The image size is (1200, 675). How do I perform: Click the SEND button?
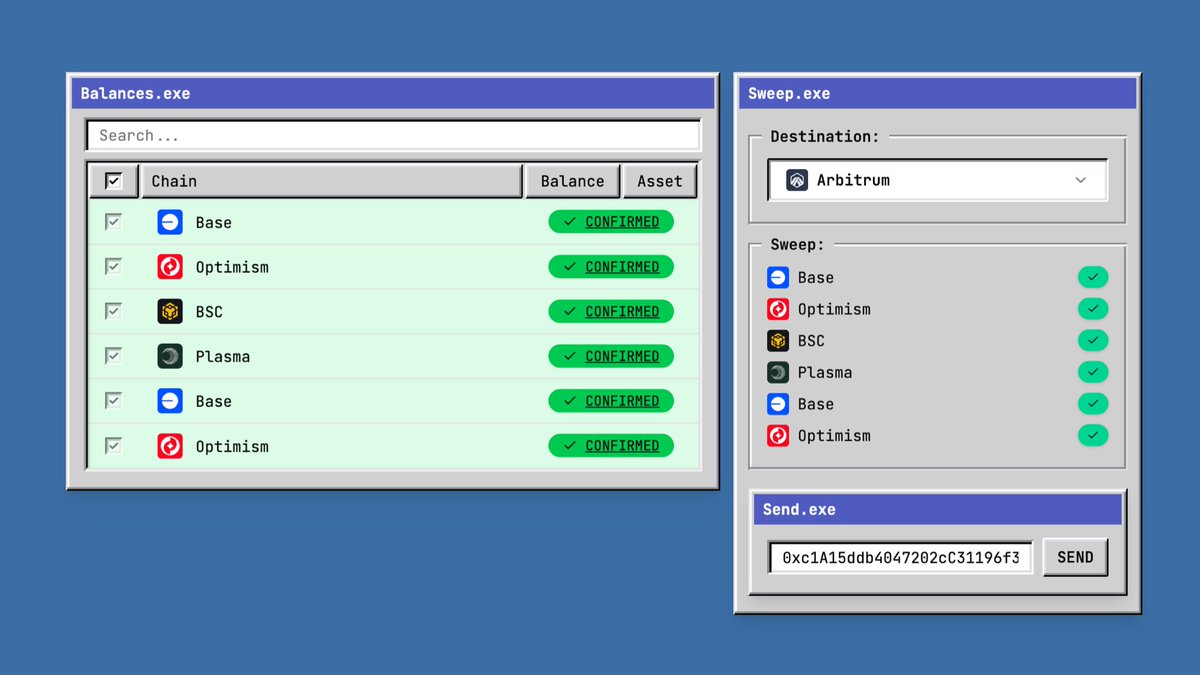click(x=1076, y=558)
